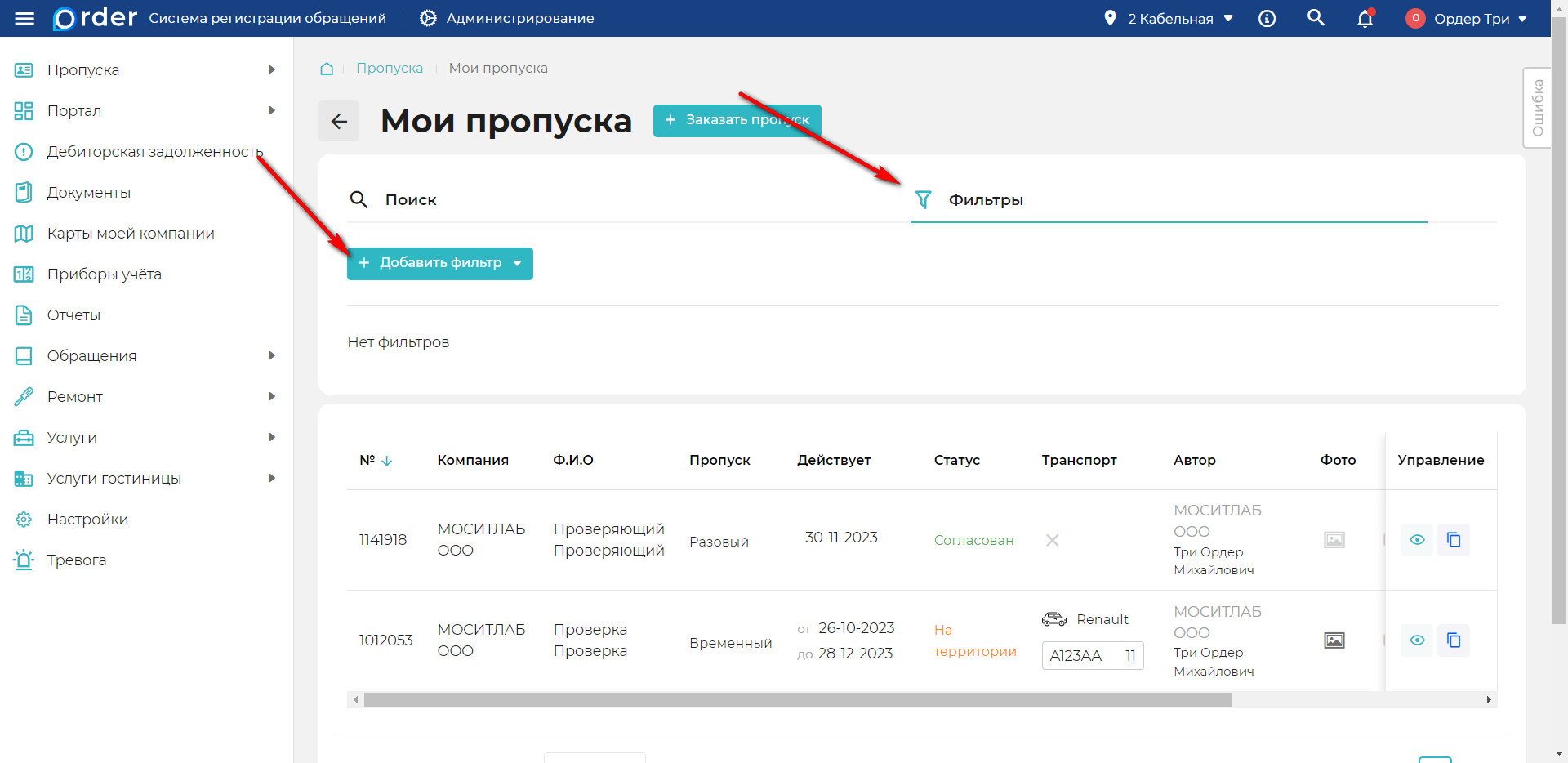The width and height of the screenshot is (1568, 763).
Task: Click the Заказать пропуск button
Action: coord(736,120)
